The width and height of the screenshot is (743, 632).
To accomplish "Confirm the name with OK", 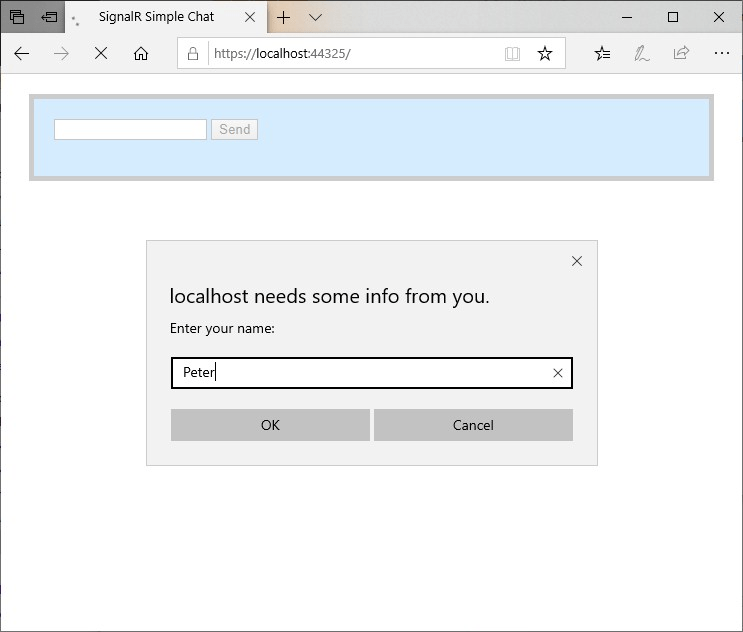I will click(x=270, y=425).
